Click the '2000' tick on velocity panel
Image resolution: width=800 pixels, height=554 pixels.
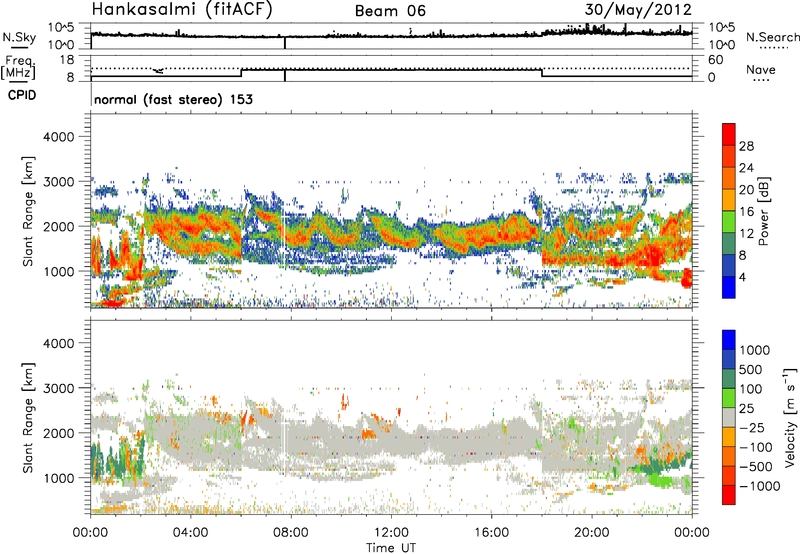(x=58, y=433)
